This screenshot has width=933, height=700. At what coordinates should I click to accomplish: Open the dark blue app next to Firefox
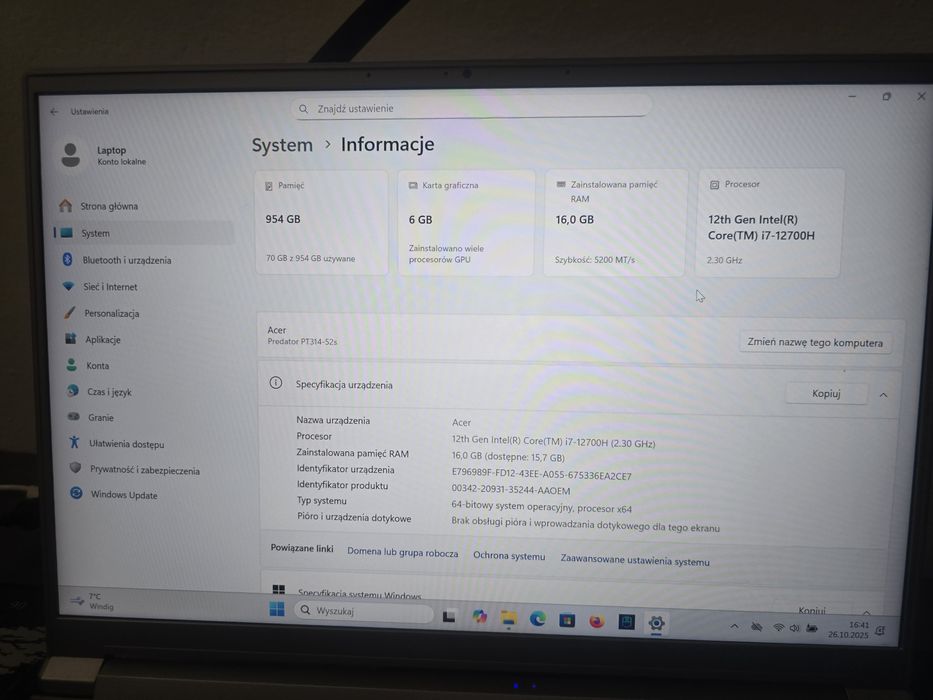(x=627, y=622)
